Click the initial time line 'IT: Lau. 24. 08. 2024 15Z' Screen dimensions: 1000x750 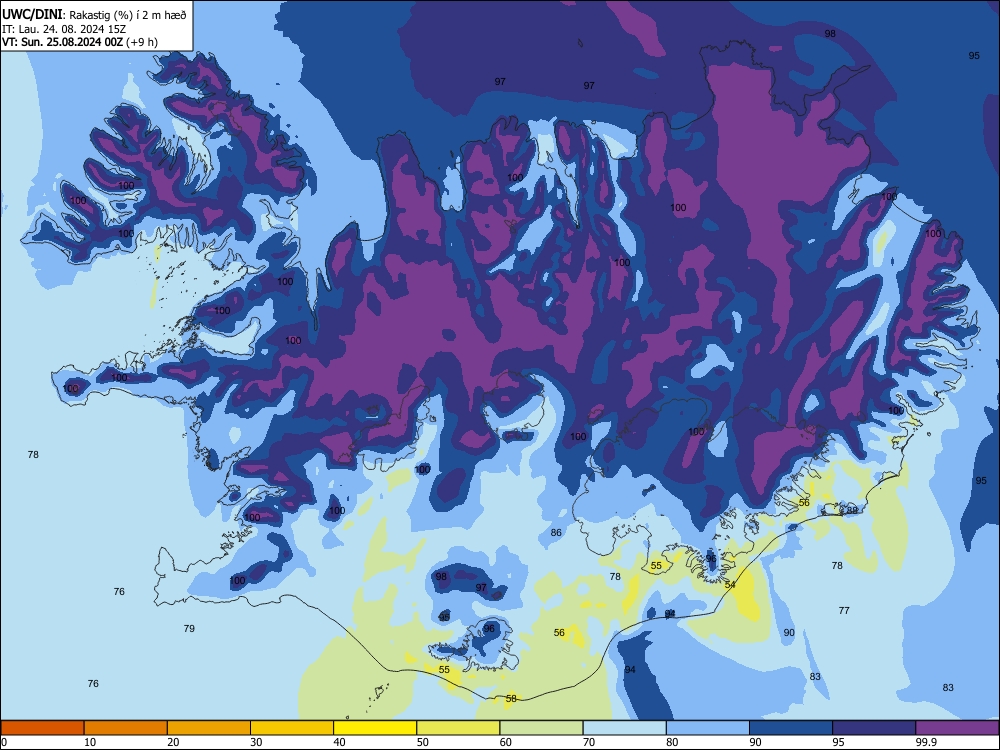pos(64,29)
